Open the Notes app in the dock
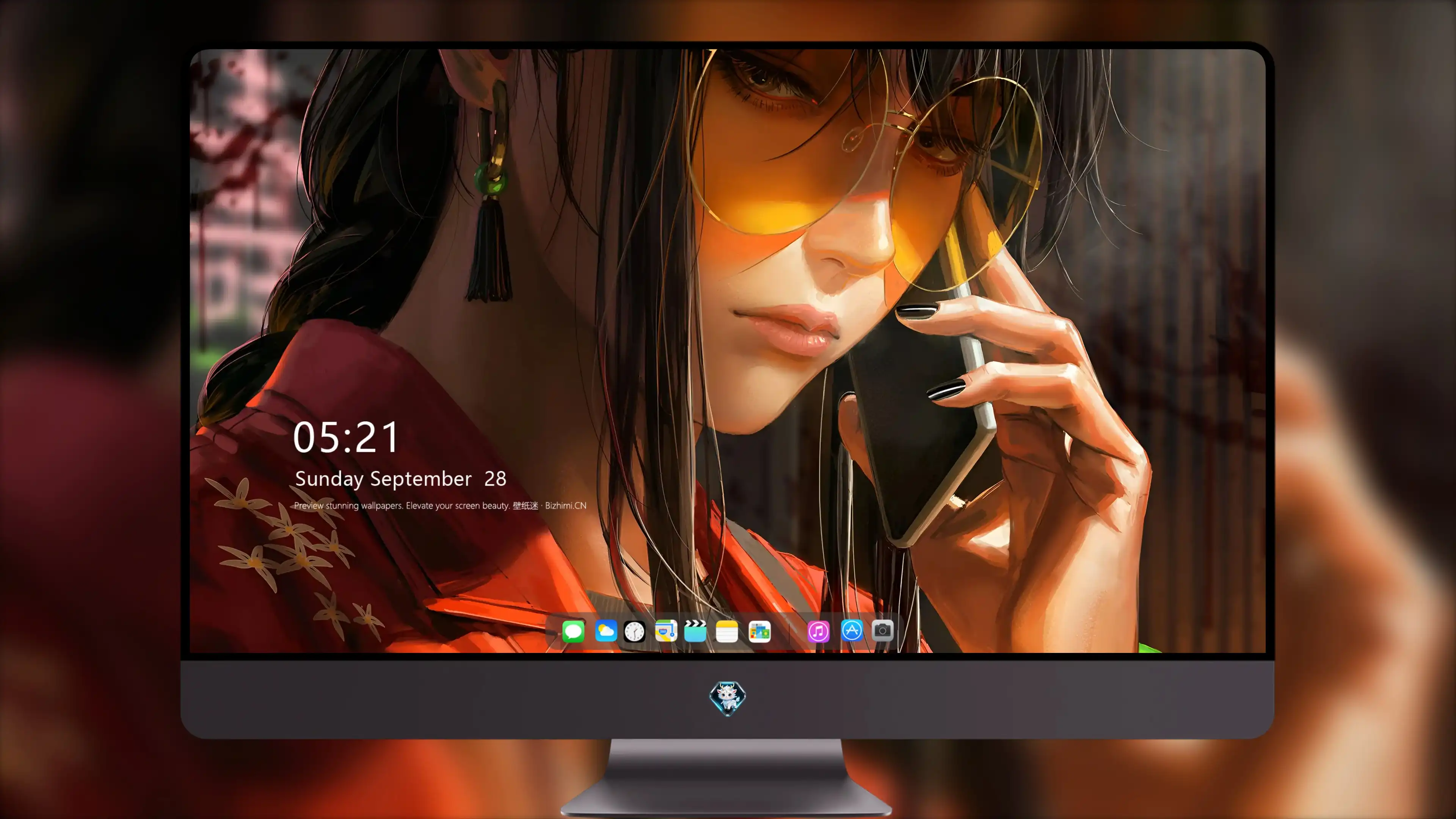 coord(727,631)
